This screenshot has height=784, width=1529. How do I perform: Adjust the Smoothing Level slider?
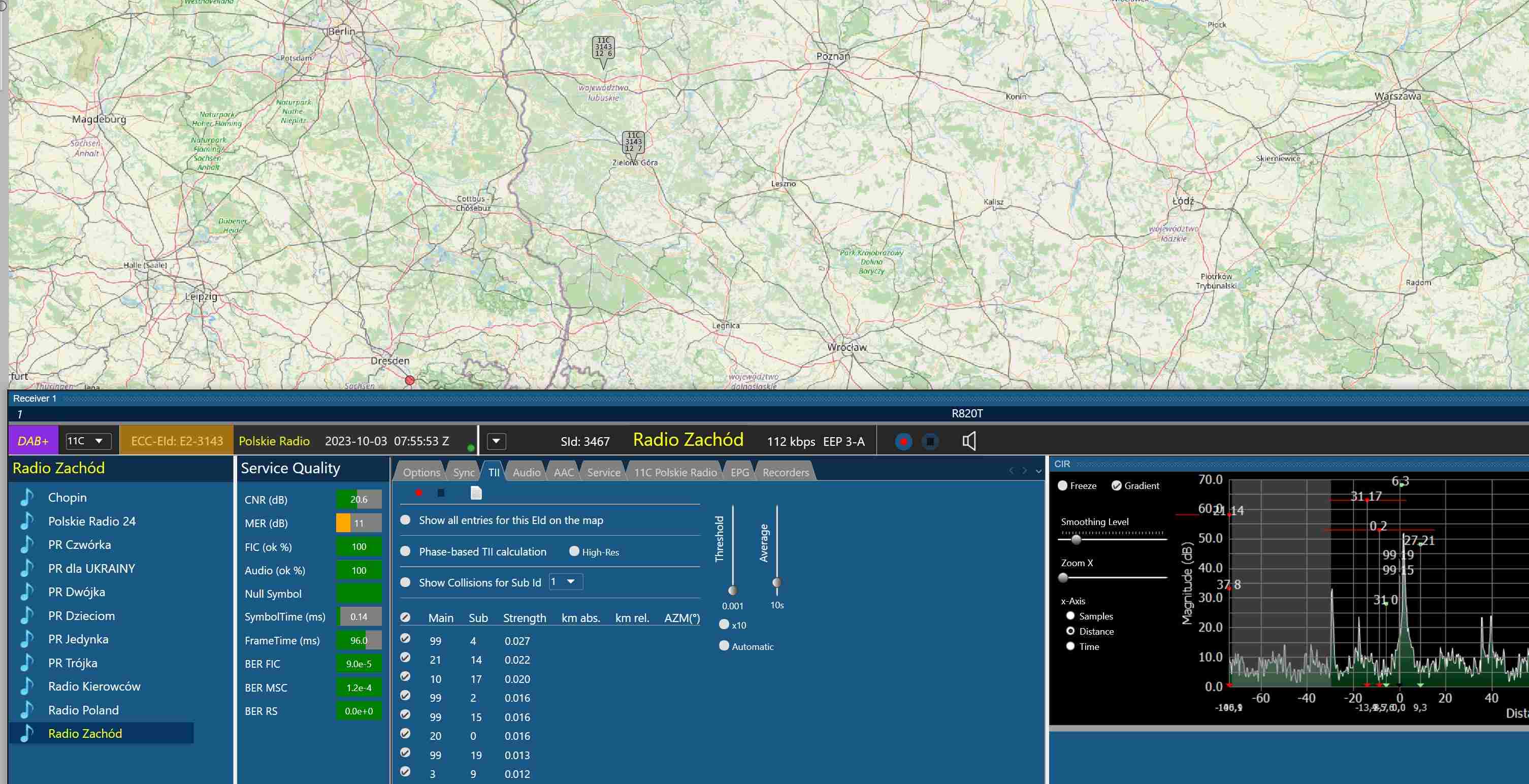pyautogui.click(x=1076, y=539)
